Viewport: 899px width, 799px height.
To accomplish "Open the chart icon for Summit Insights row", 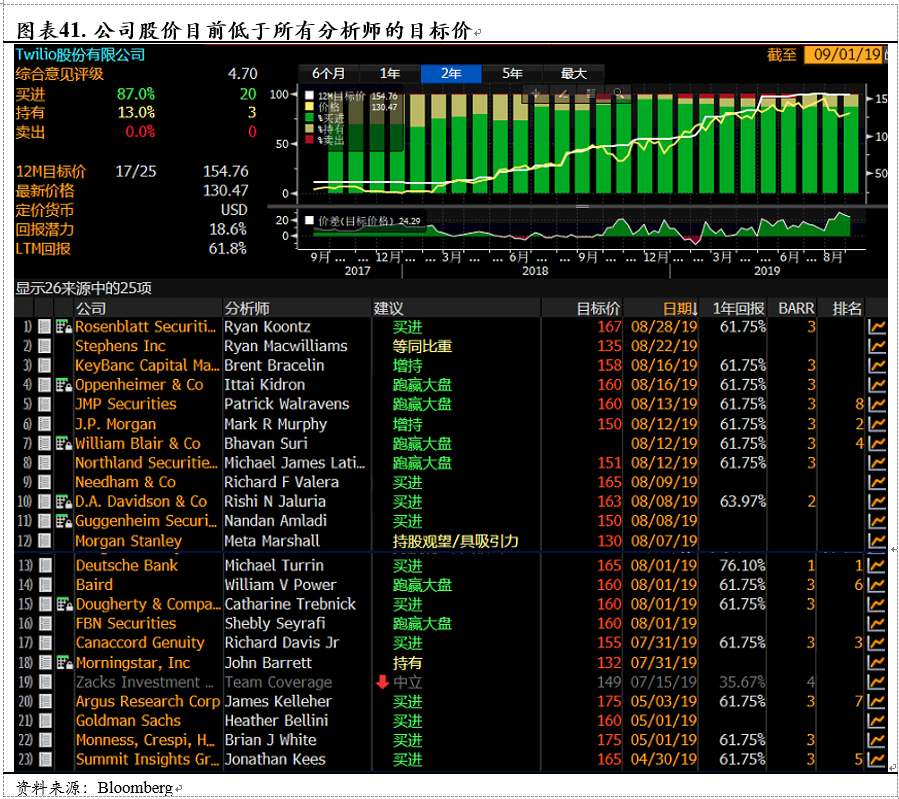I will (x=877, y=759).
